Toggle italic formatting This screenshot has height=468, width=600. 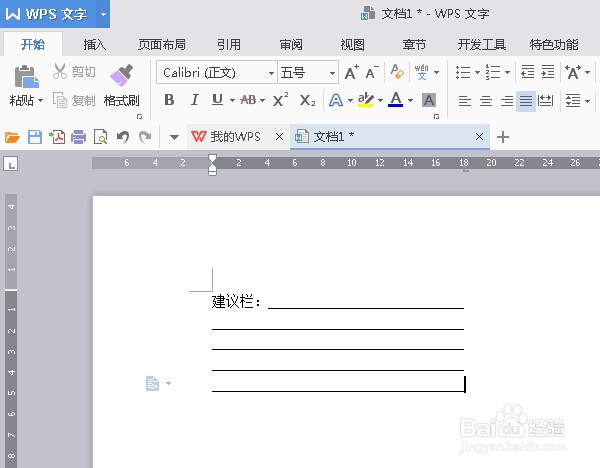pyautogui.click(x=194, y=100)
